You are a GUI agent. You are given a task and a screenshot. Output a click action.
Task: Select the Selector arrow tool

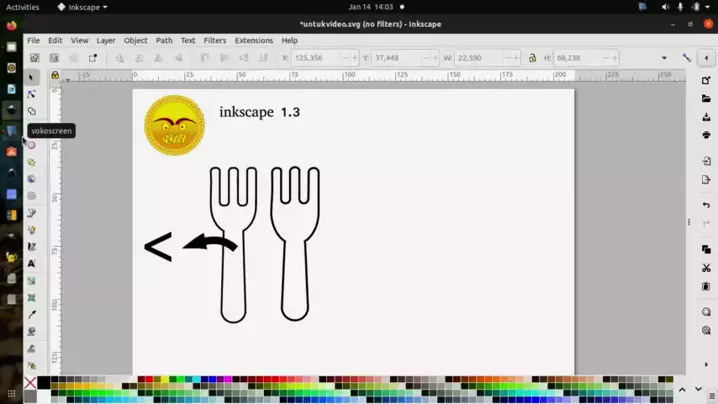pyautogui.click(x=32, y=77)
